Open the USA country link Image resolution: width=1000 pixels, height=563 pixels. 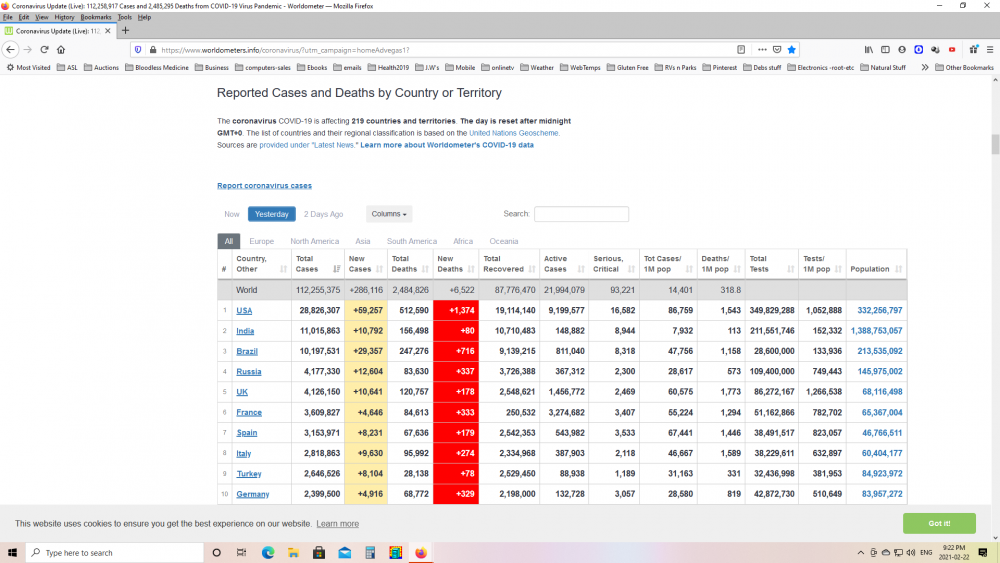[x=244, y=311]
